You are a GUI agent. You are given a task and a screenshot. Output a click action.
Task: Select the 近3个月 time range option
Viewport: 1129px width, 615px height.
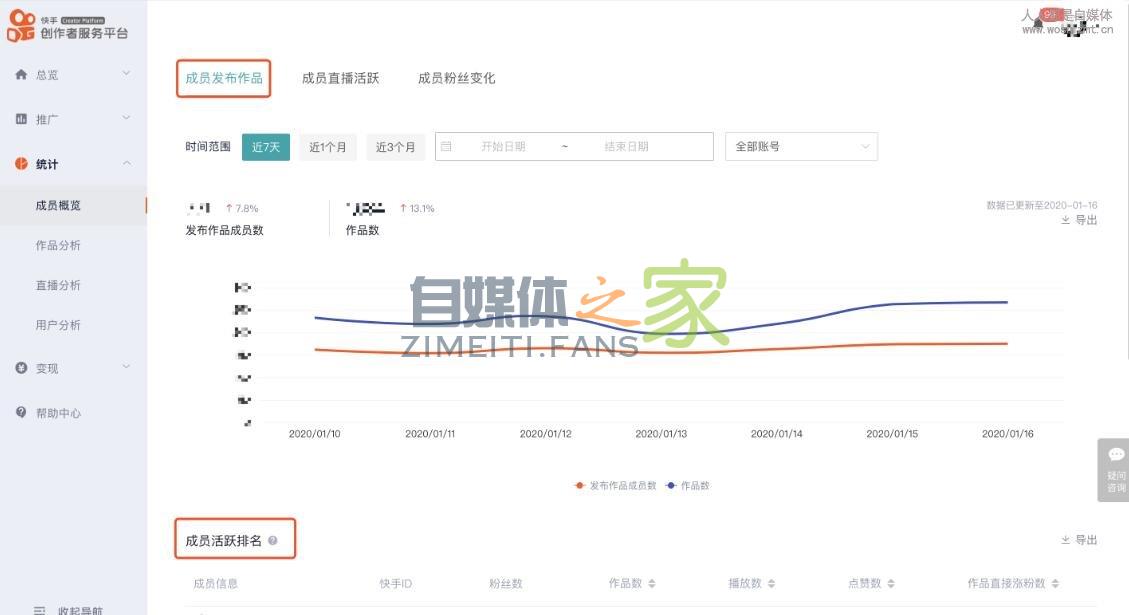(394, 145)
